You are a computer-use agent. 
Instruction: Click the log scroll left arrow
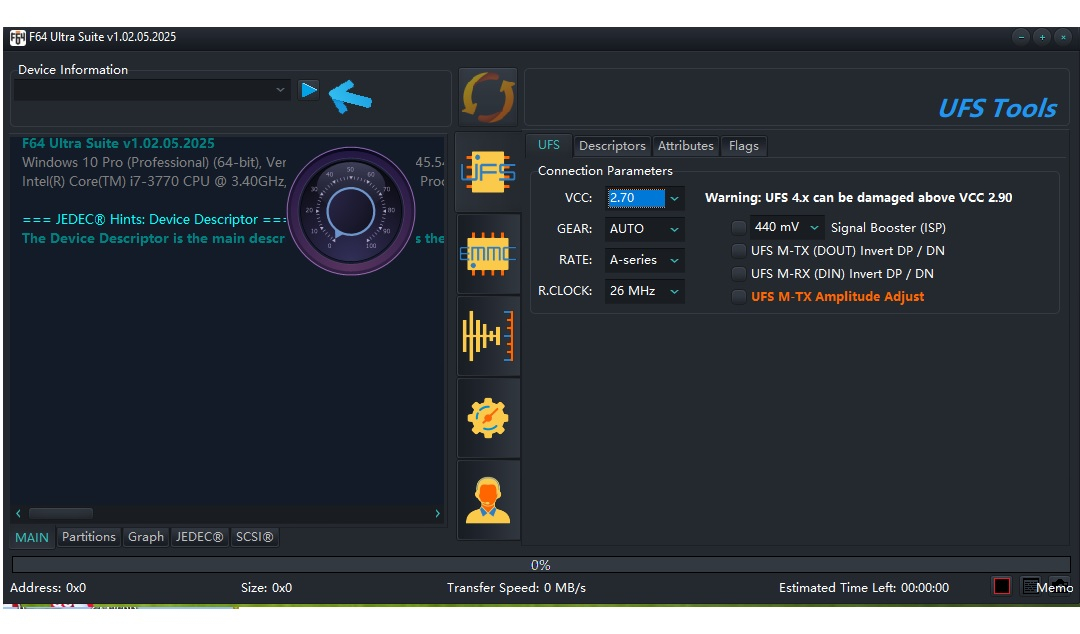pos(18,513)
